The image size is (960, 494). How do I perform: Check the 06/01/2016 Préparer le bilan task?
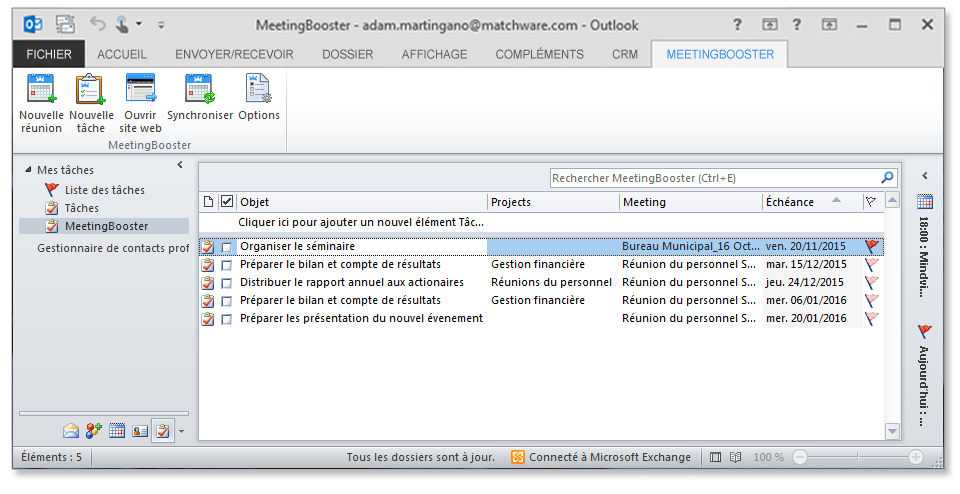point(227,301)
